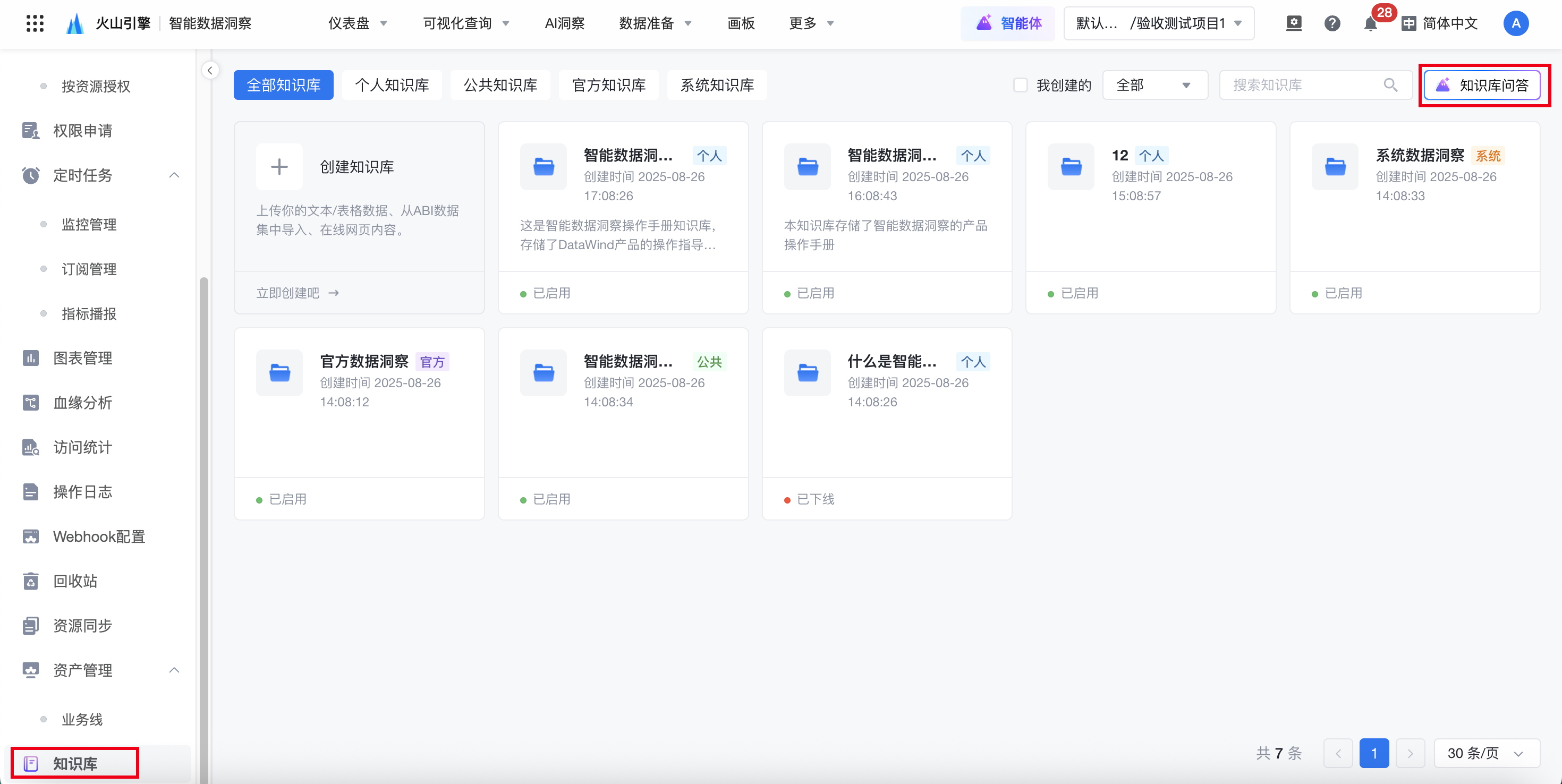This screenshot has height=784, width=1562.
Task: Open the 回收站 recycle bin sidebar icon
Action: coord(31,581)
